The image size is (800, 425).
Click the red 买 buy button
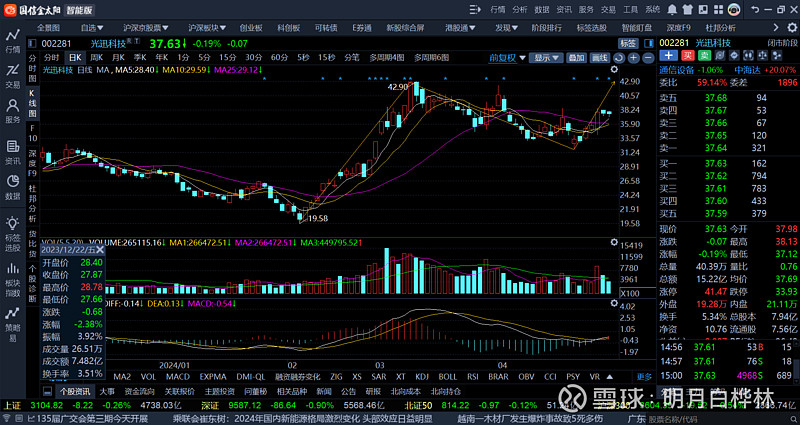[x=688, y=56]
